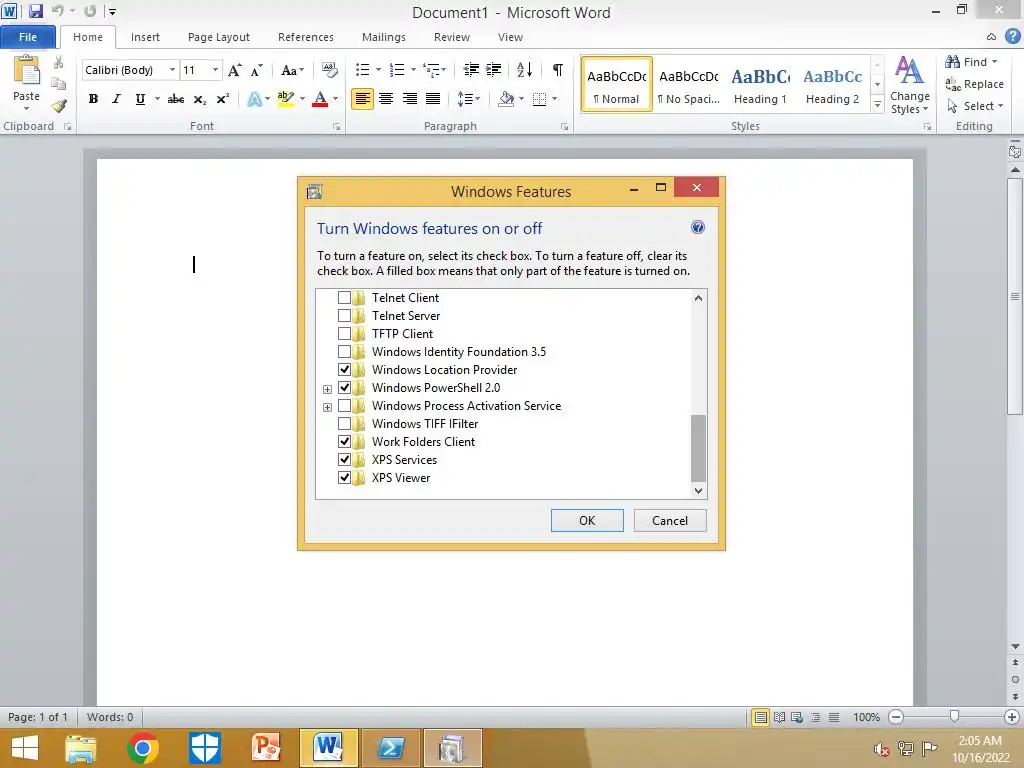Apply Subscript formatting
The image size is (1024, 768).
point(199,99)
